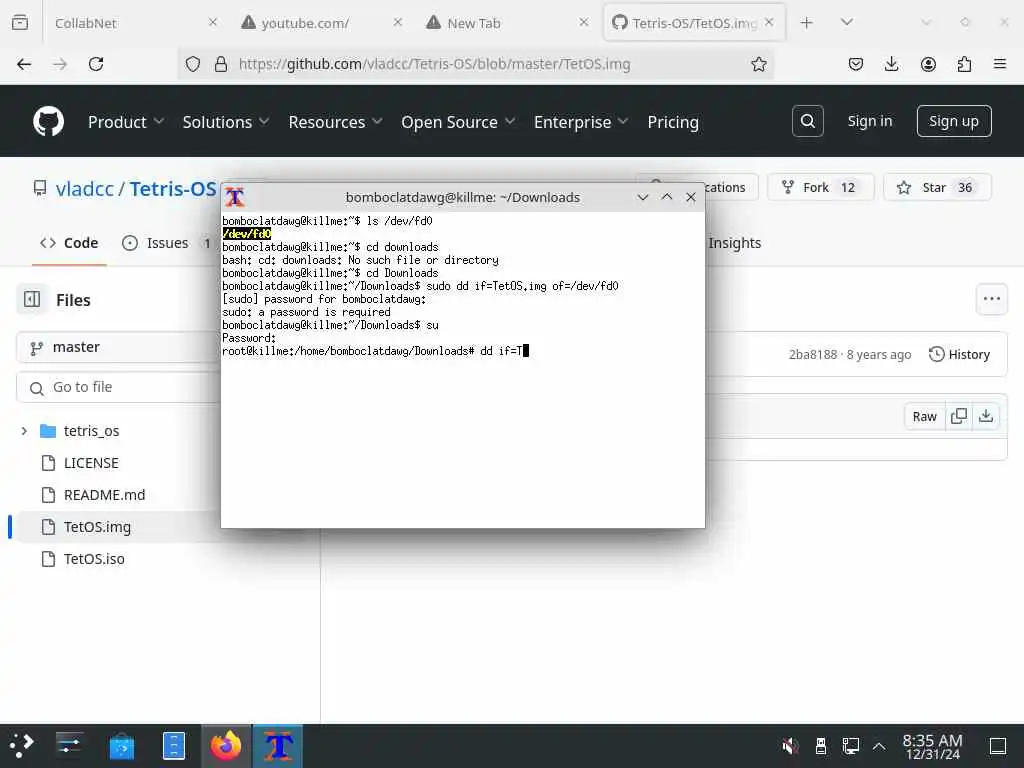Click the Sign up button
The width and height of the screenshot is (1024, 768).
[953, 121]
